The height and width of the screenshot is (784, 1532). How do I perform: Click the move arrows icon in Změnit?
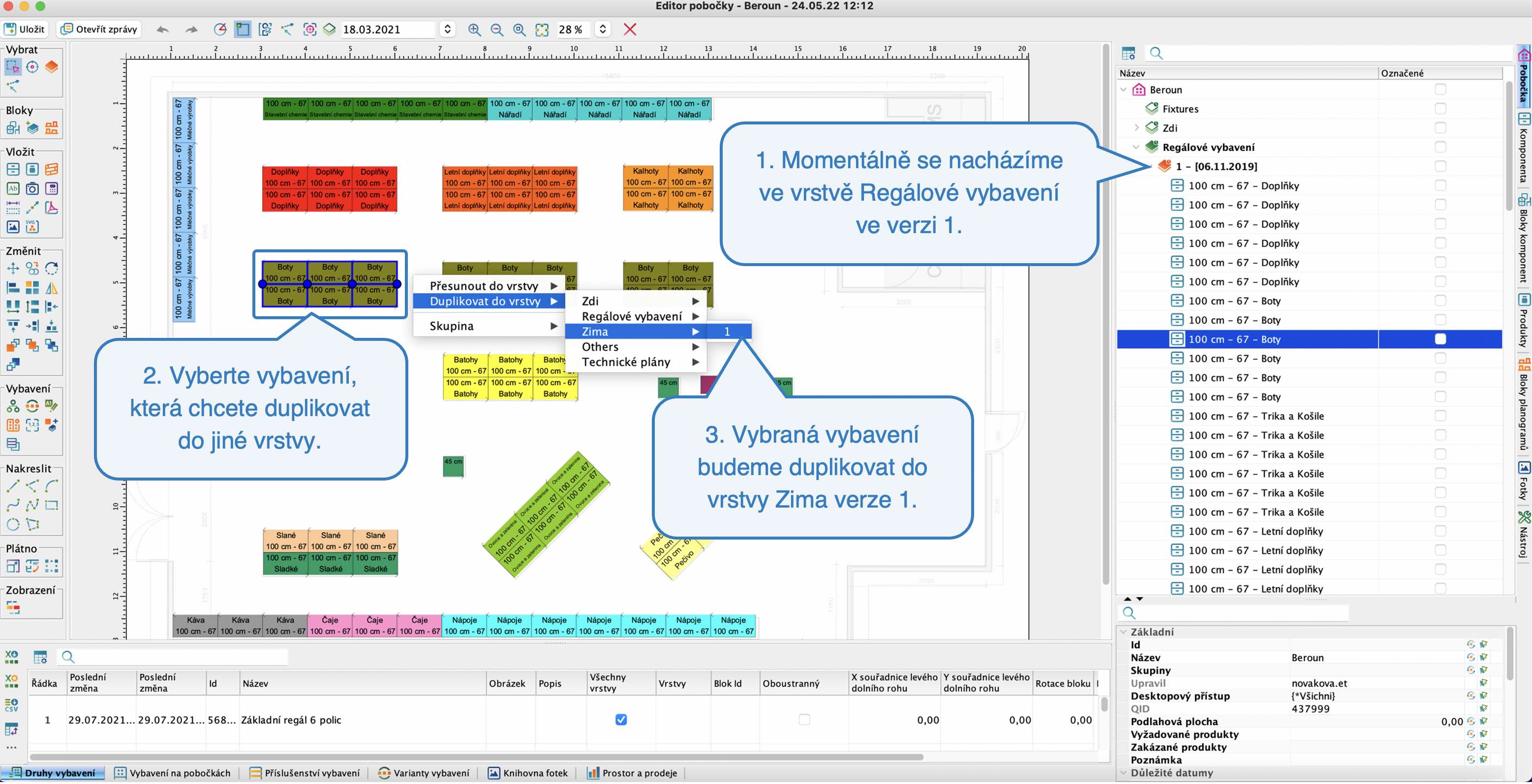pyautogui.click(x=12, y=269)
